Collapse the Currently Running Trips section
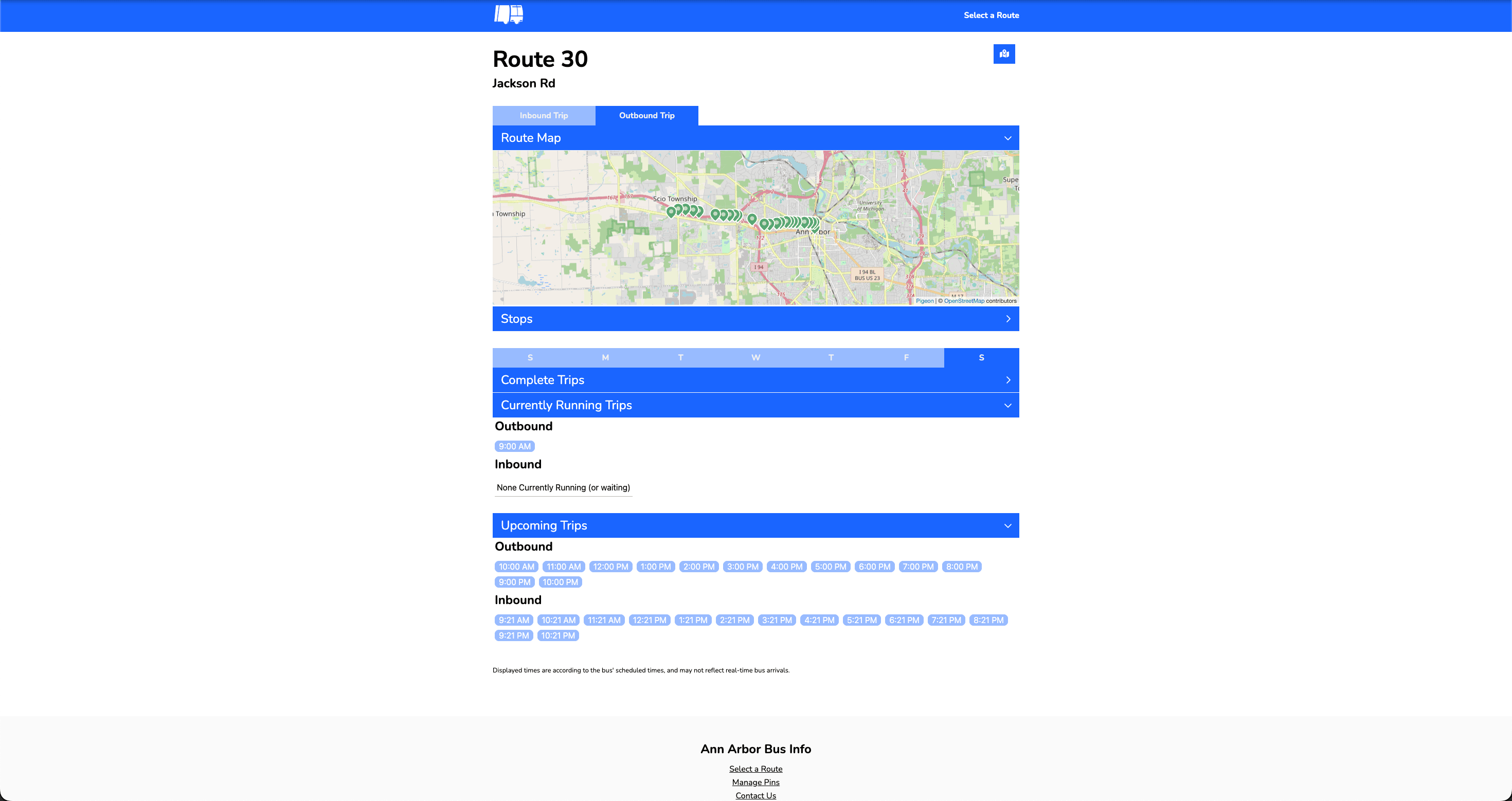Viewport: 1512px width, 801px height. (1008, 405)
